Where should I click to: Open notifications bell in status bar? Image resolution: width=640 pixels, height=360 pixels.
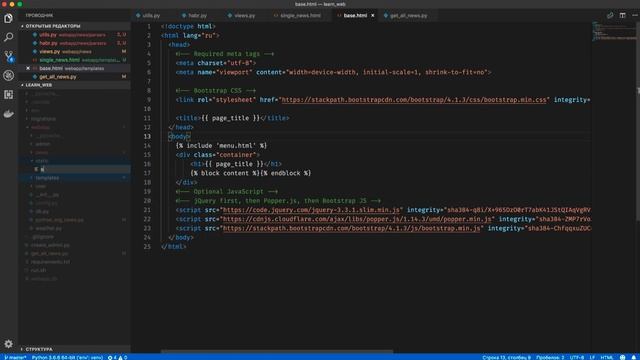(634, 357)
